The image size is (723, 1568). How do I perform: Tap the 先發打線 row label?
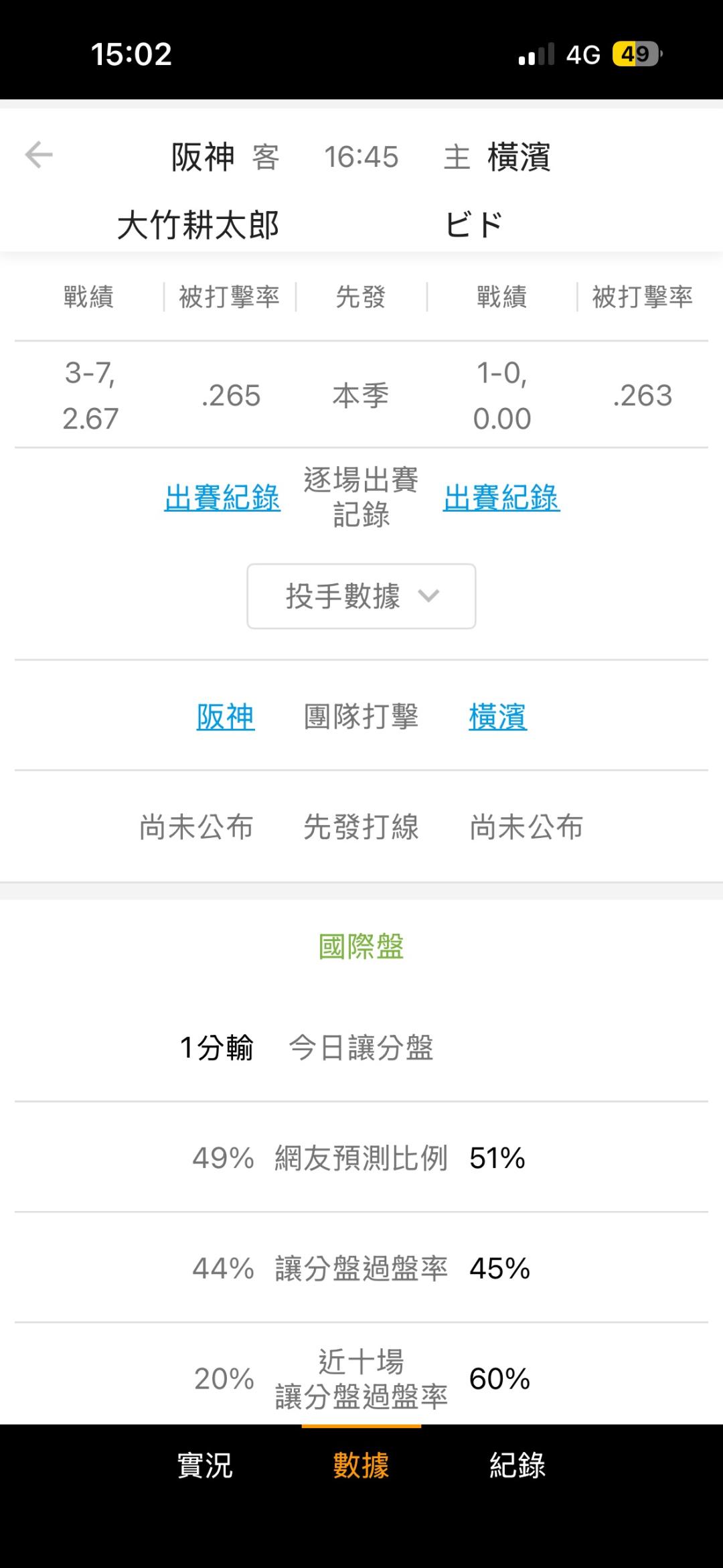[x=361, y=827]
